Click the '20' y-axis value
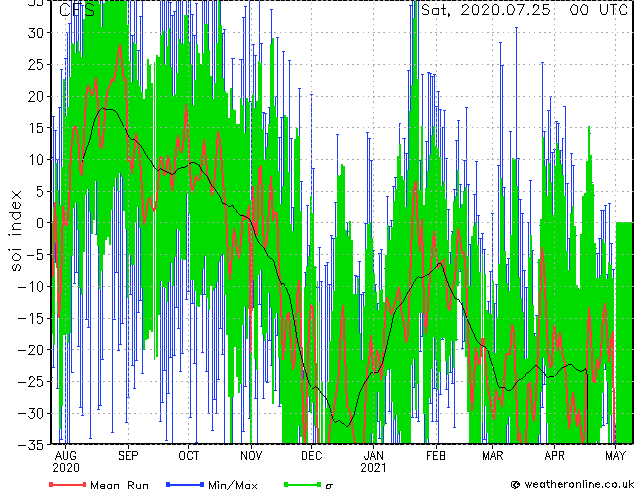 [x=36, y=96]
